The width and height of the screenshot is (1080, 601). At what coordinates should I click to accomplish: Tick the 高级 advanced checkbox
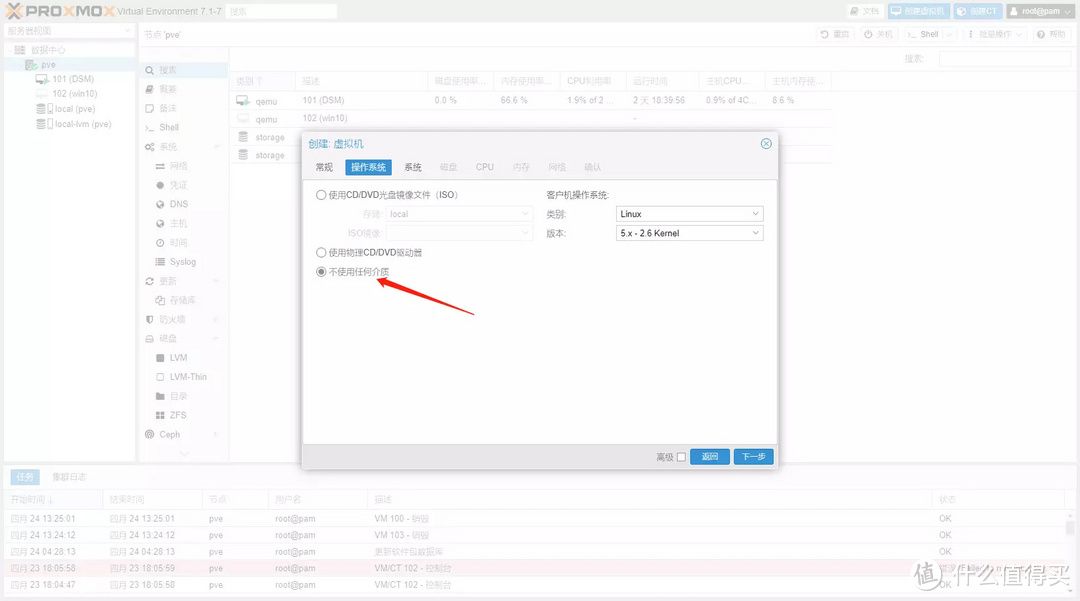point(681,457)
